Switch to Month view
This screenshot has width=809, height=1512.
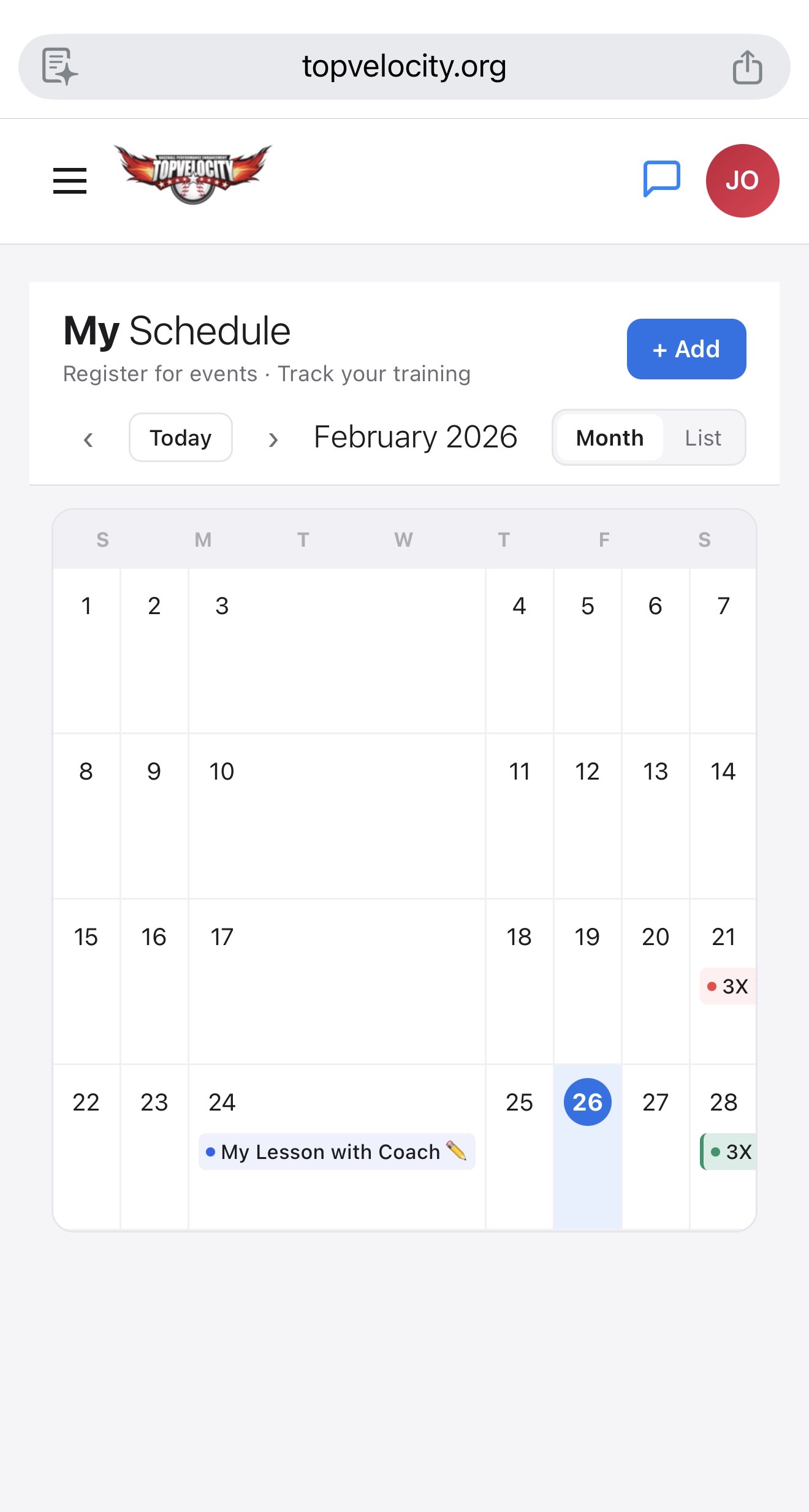coord(609,438)
